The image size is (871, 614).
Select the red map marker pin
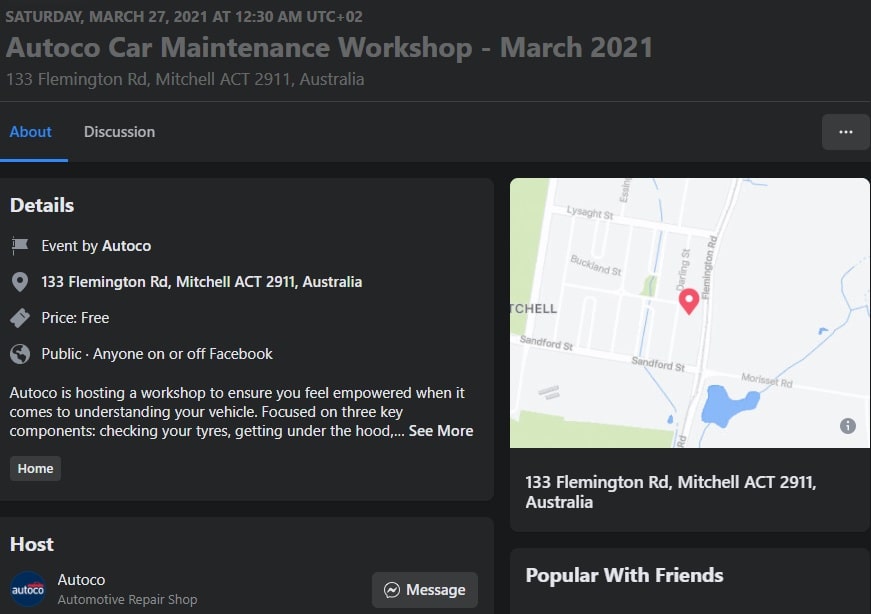pos(689,302)
